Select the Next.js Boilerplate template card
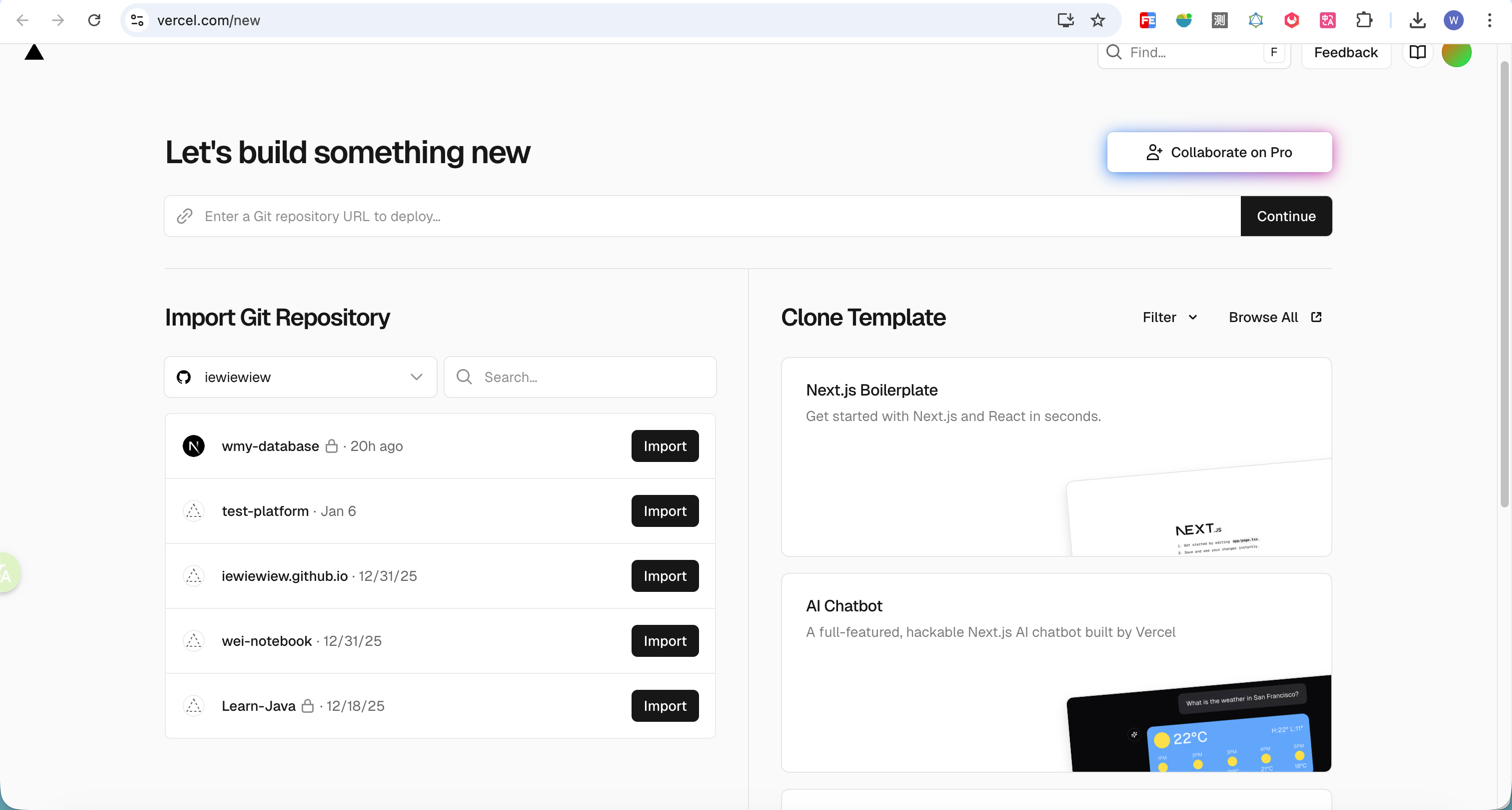 pyautogui.click(x=1056, y=456)
